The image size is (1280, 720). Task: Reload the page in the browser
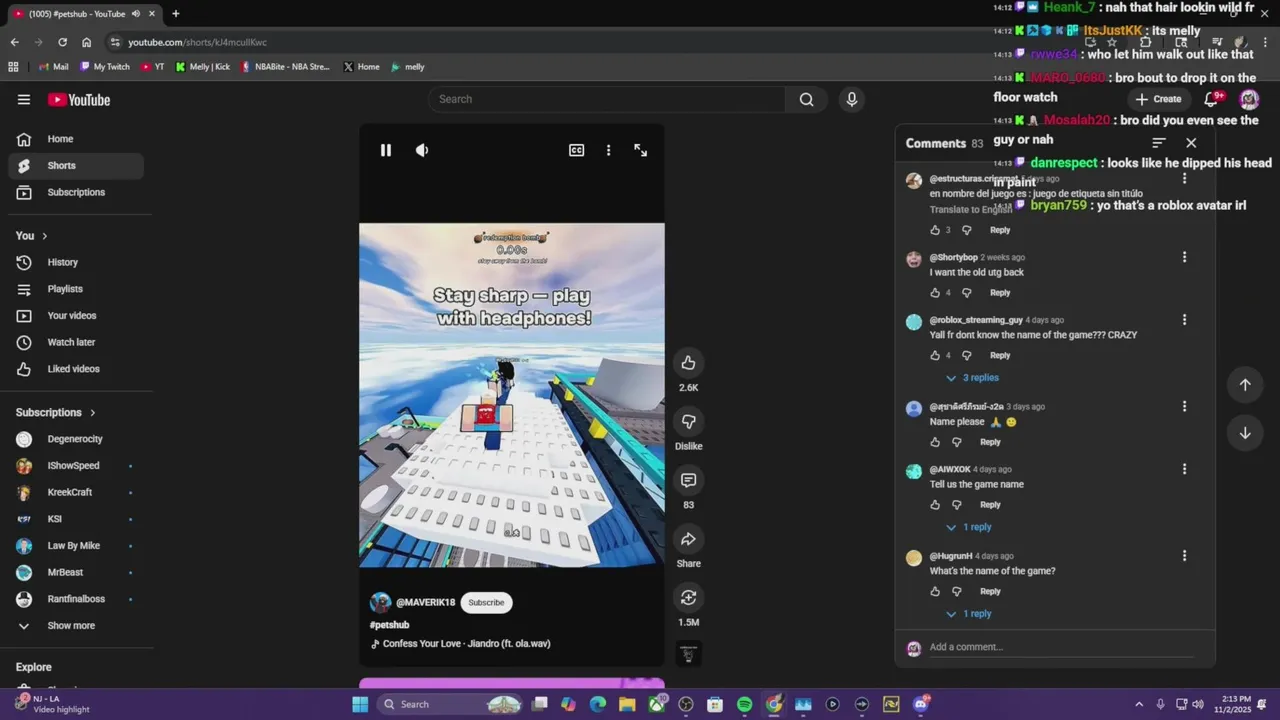62,42
